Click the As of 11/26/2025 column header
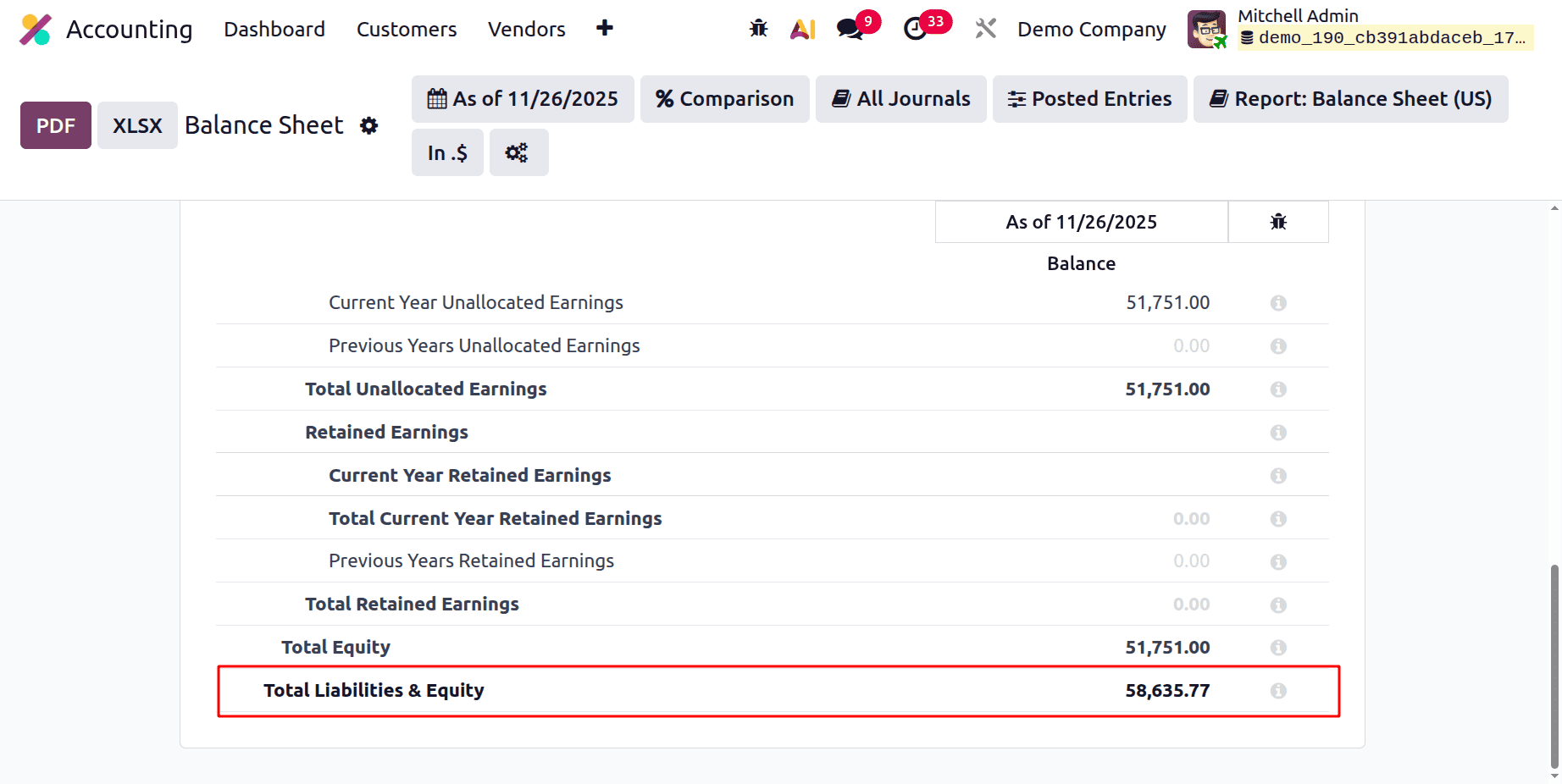Image resolution: width=1562 pixels, height=784 pixels. [x=1082, y=222]
